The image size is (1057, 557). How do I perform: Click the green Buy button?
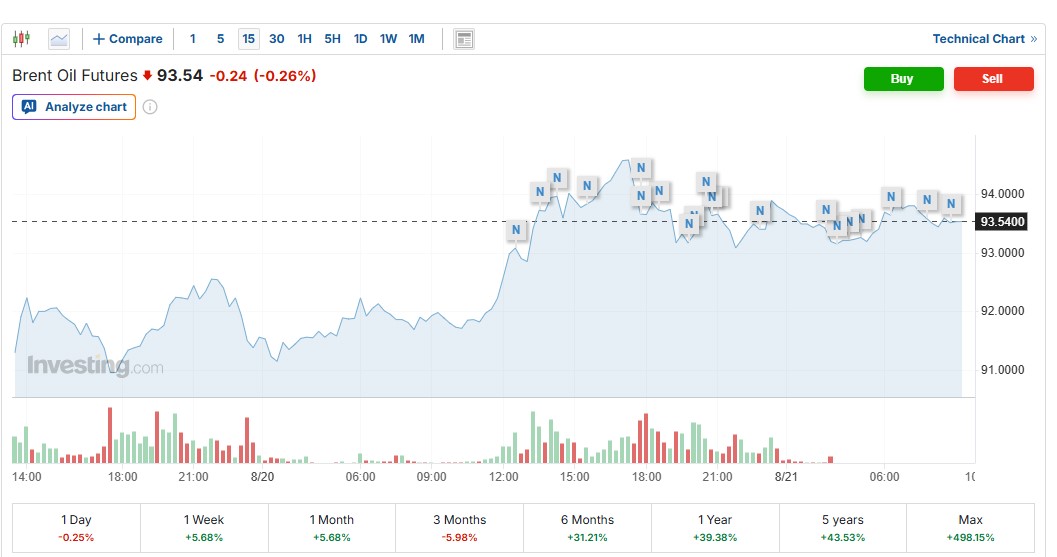point(903,79)
